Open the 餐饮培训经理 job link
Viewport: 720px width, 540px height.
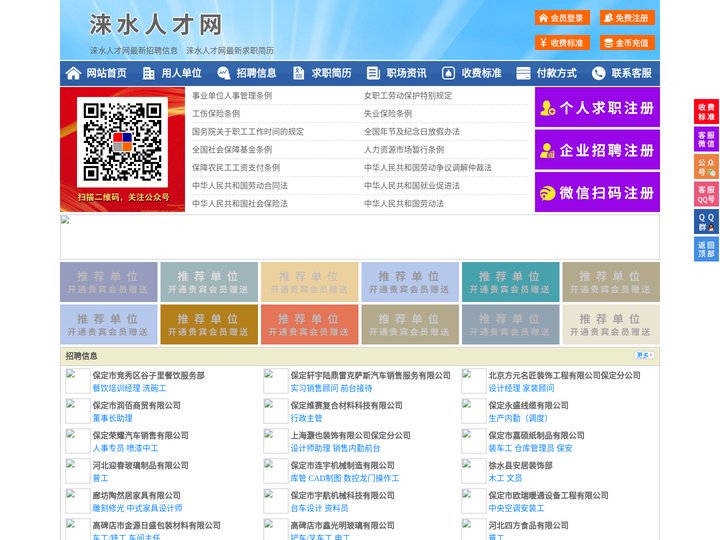[117, 388]
